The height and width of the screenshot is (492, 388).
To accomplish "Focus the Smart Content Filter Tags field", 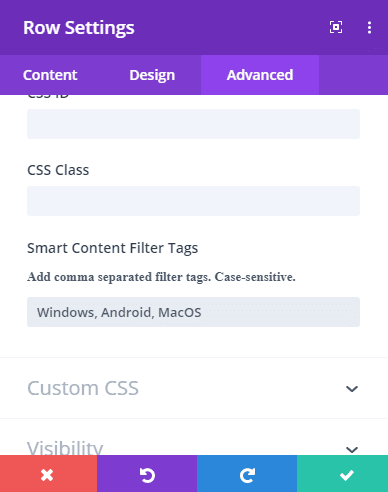I will [193, 312].
